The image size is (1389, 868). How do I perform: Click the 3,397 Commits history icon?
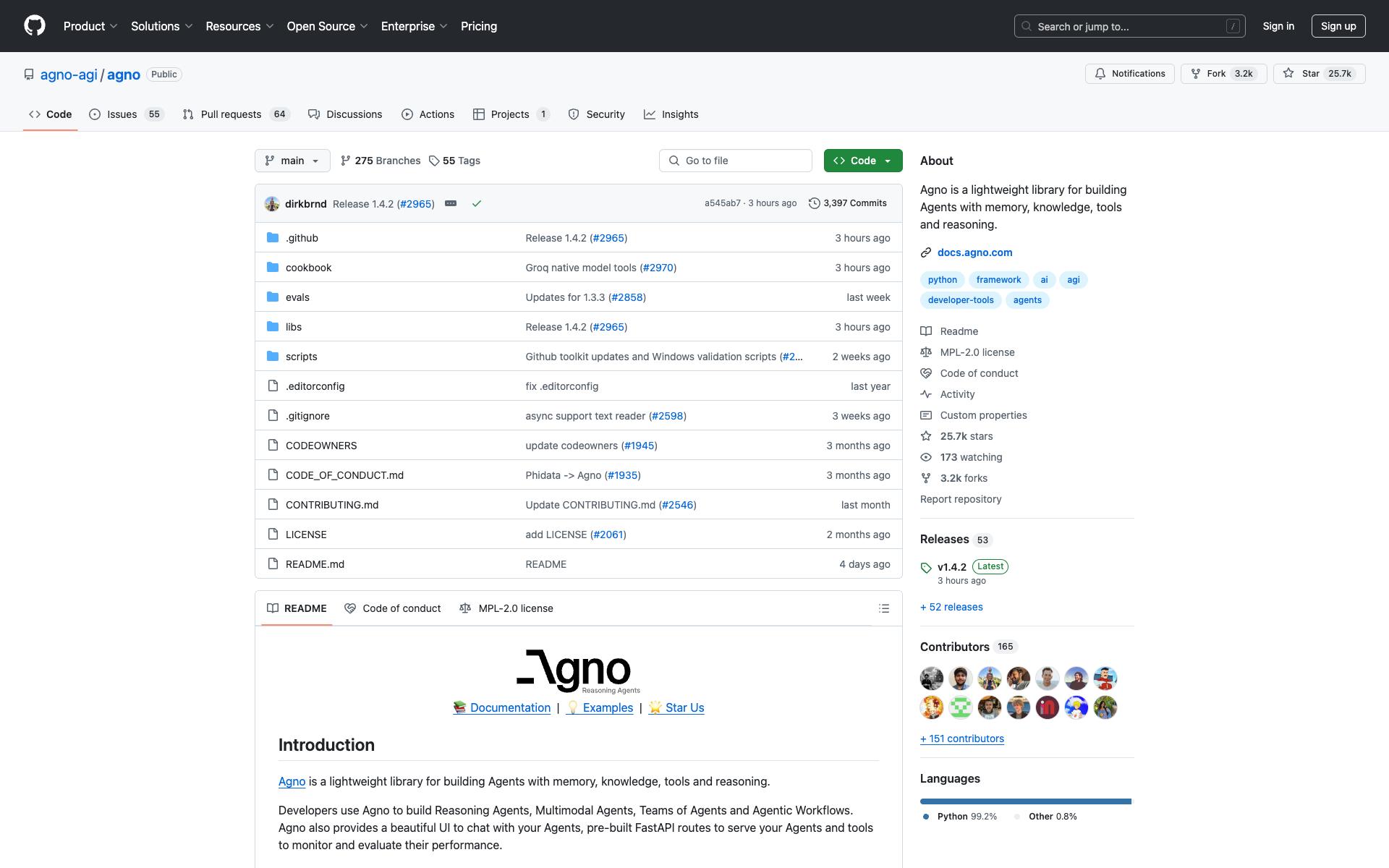click(x=814, y=203)
